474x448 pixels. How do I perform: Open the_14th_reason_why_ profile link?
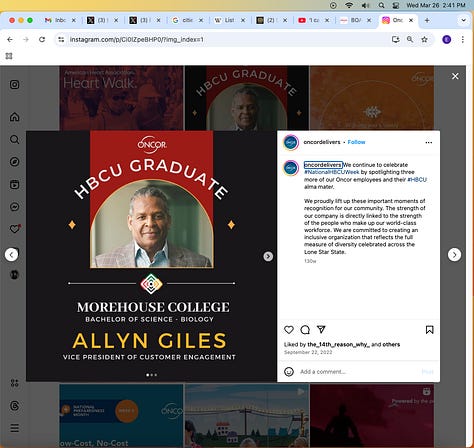338,344
